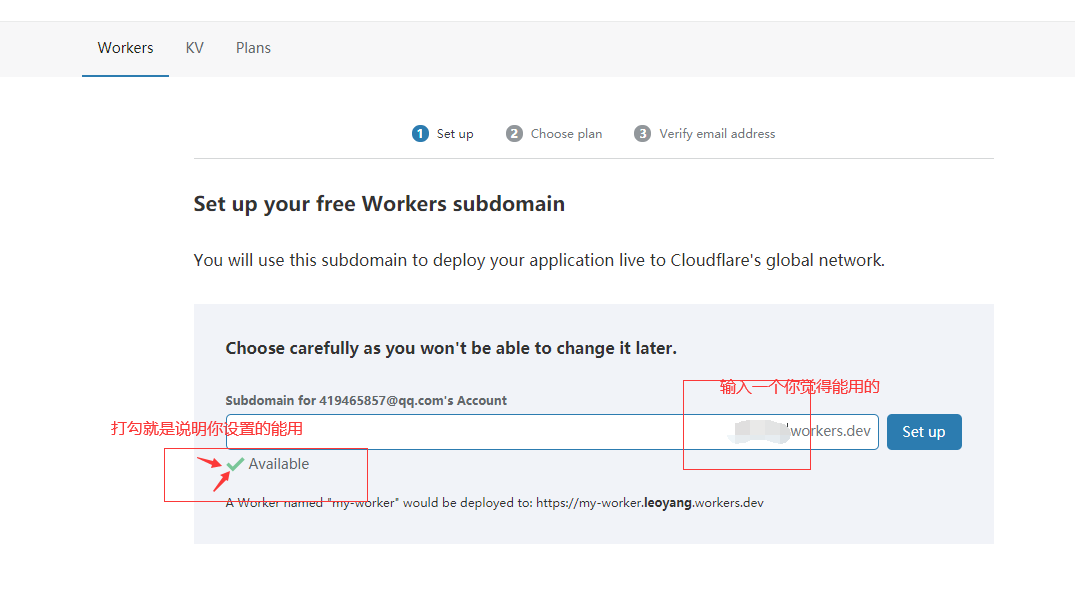Click the red "打勾就是说明你设置的能用" annotation
1075x589 pixels.
click(x=206, y=428)
